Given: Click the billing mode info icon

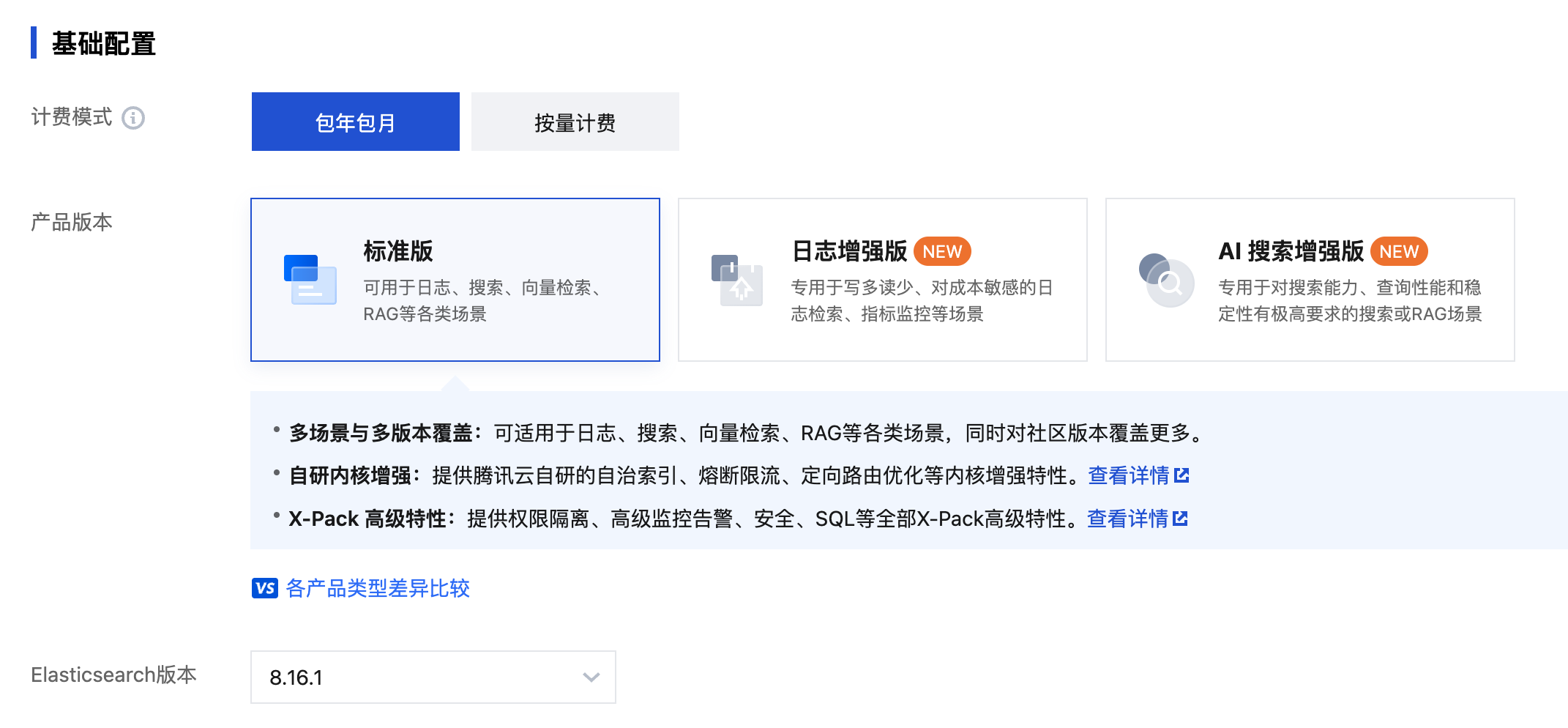Looking at the screenshot, I should point(133,118).
